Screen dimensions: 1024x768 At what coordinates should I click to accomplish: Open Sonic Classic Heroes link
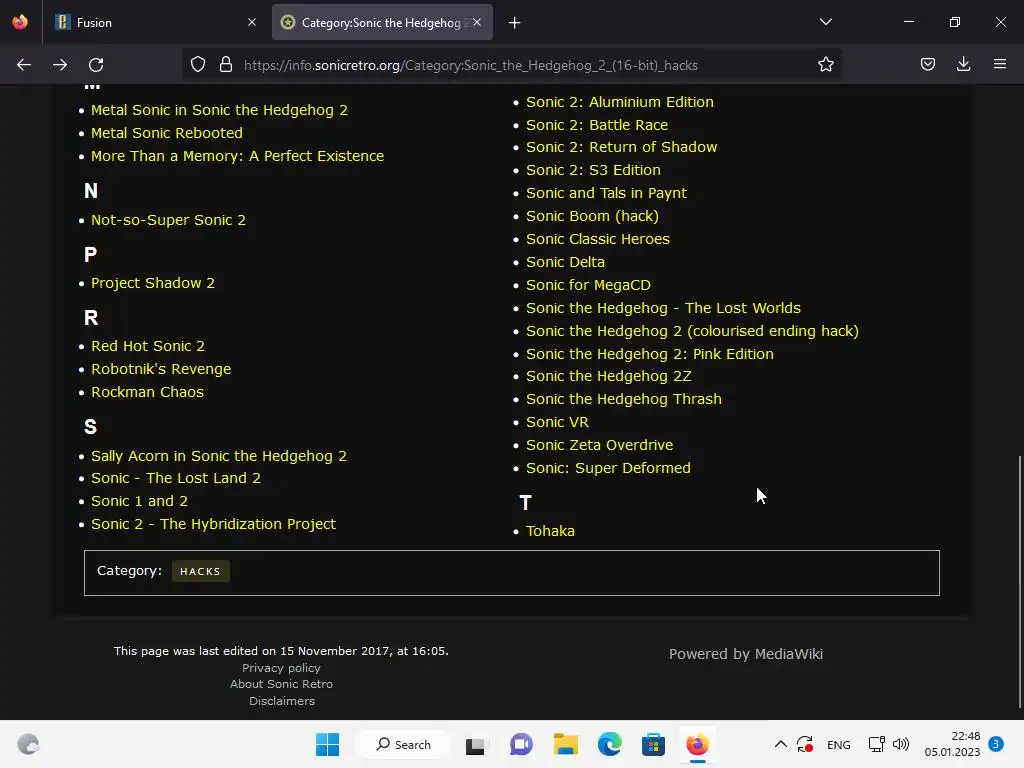pos(598,239)
